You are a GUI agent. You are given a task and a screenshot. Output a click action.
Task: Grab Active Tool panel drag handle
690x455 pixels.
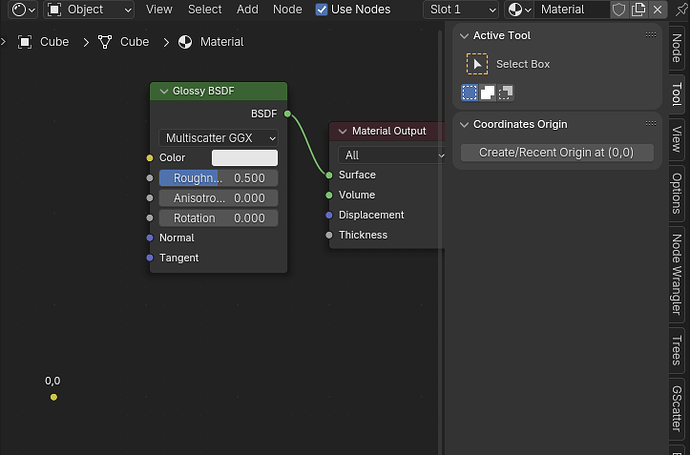[651, 35]
